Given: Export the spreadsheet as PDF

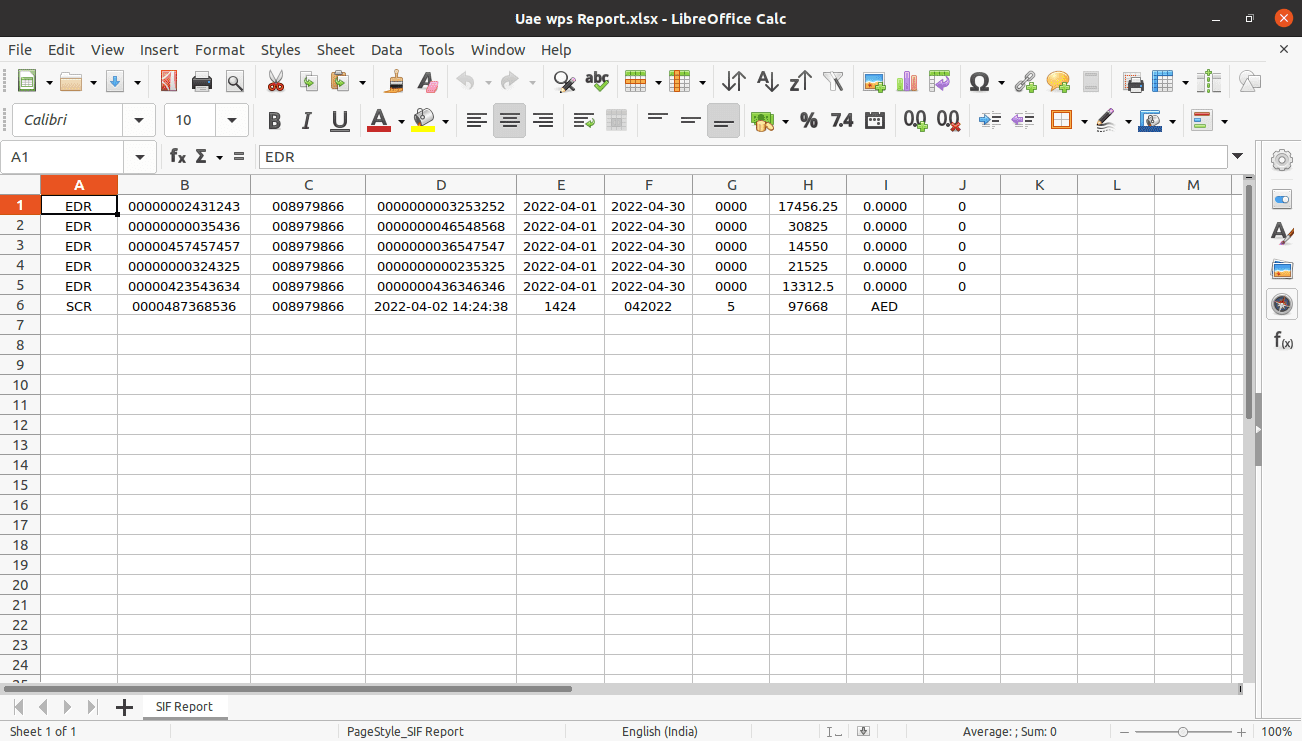Looking at the screenshot, I should tap(168, 81).
